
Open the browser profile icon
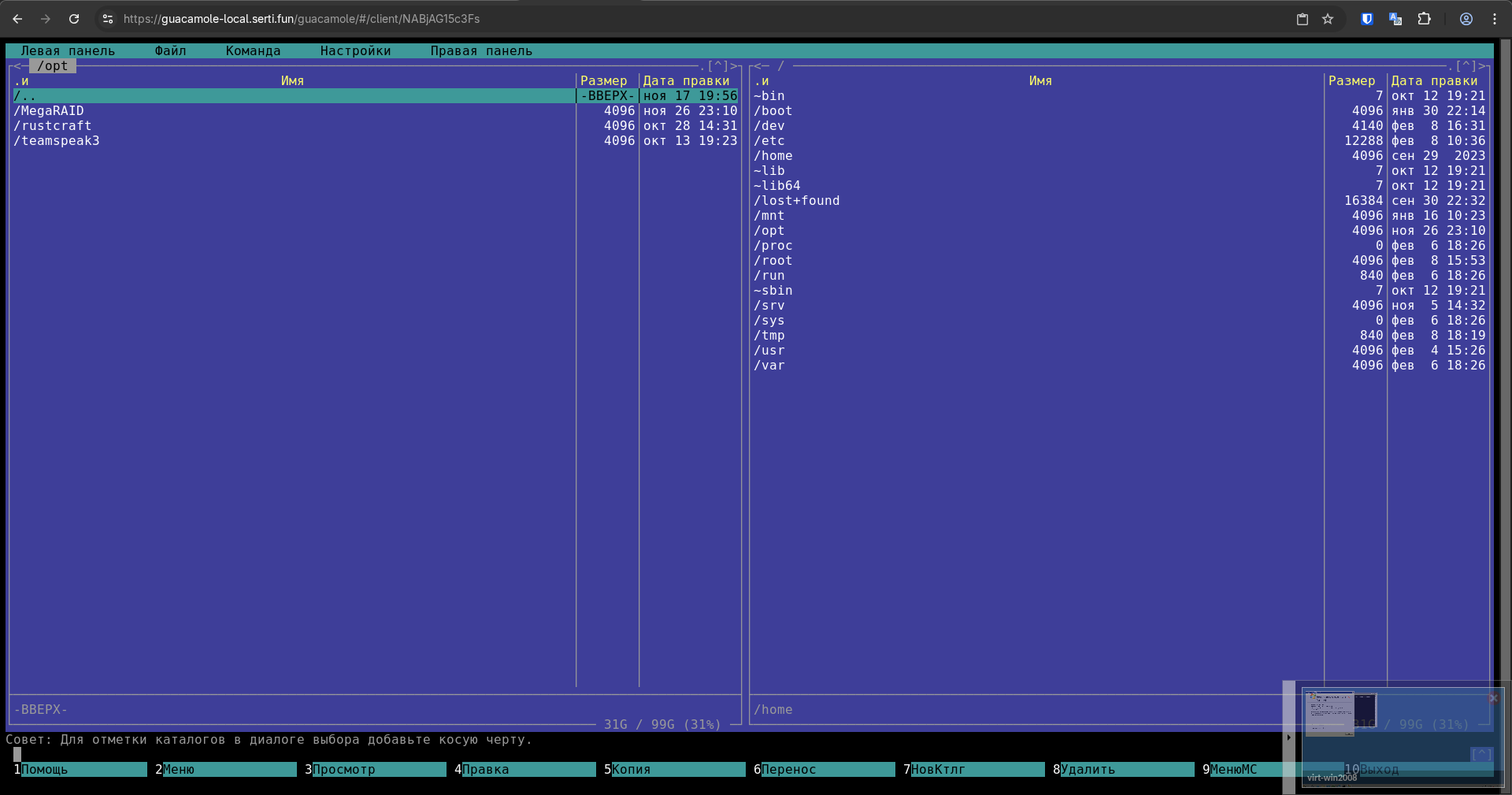pyautogui.click(x=1466, y=19)
